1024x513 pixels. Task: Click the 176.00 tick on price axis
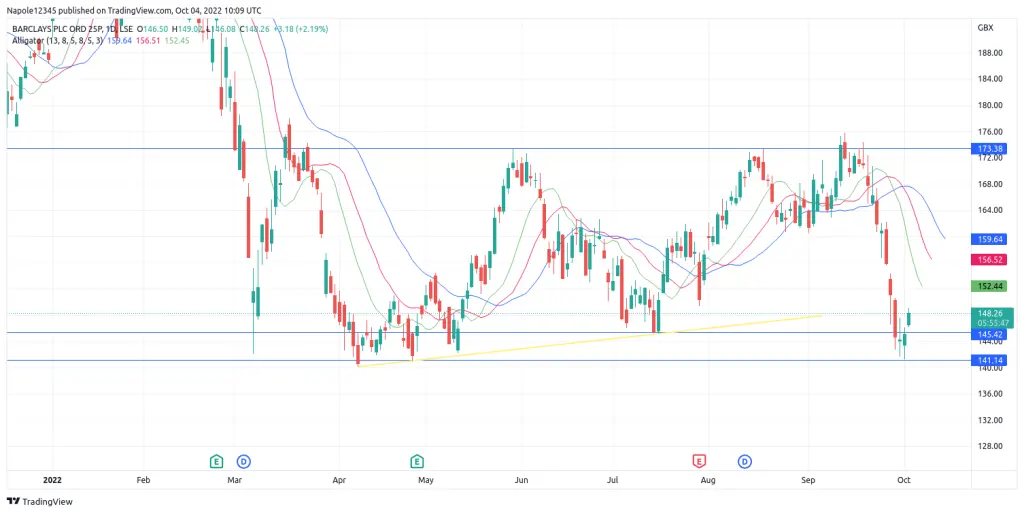point(990,131)
